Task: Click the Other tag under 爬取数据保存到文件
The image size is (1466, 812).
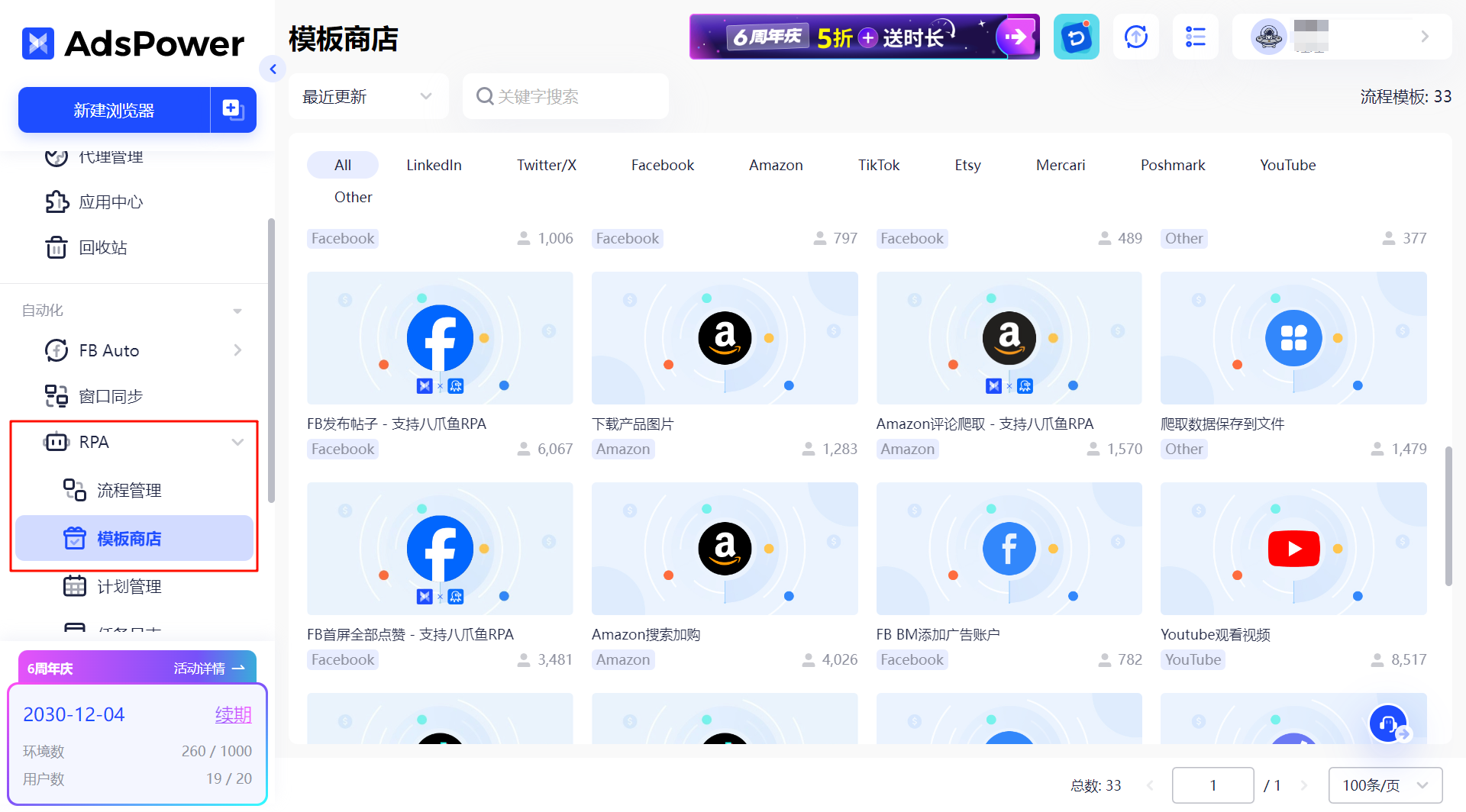Action: pos(1183,449)
